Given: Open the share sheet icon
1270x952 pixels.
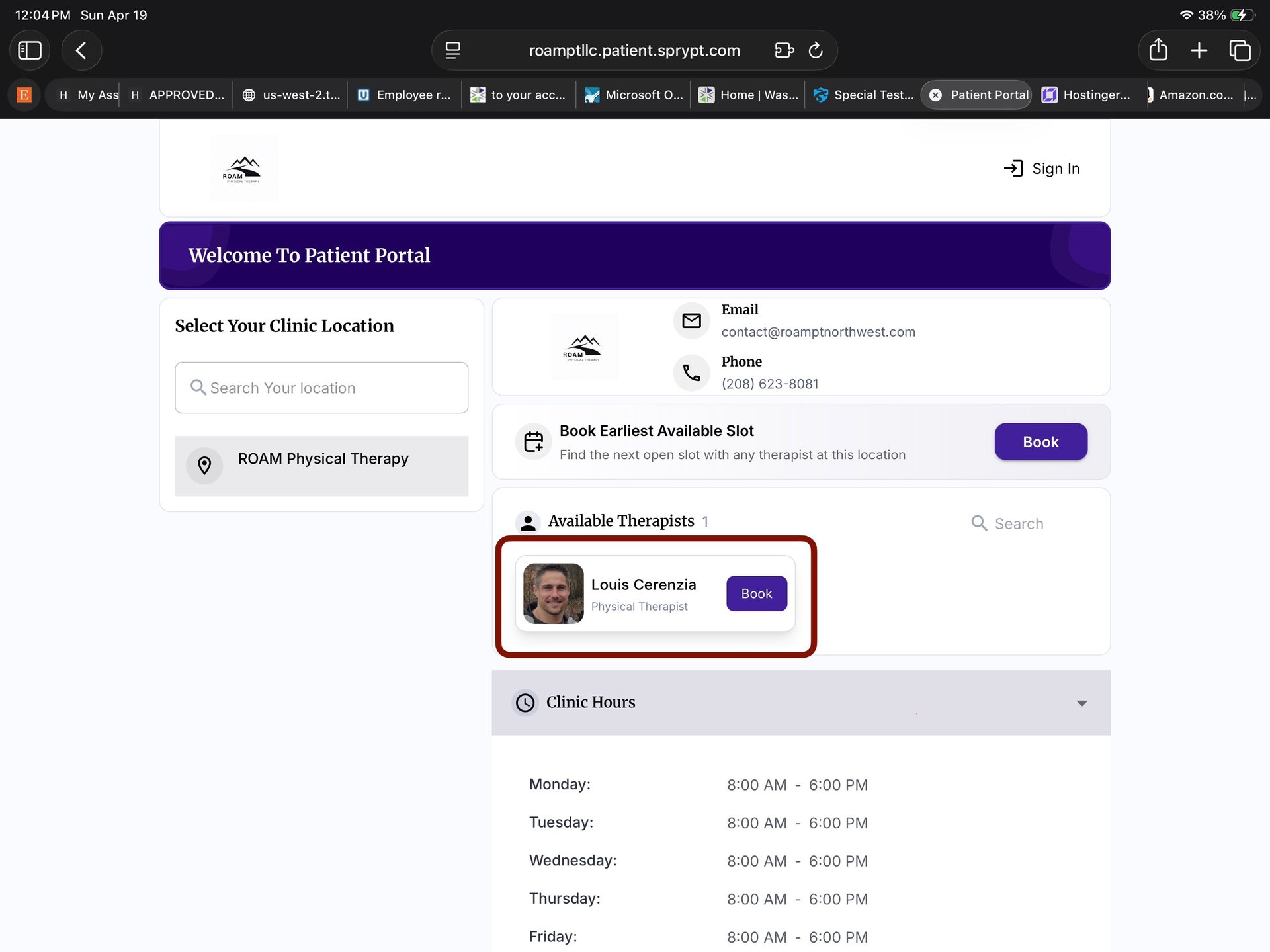Looking at the screenshot, I should point(1158,50).
